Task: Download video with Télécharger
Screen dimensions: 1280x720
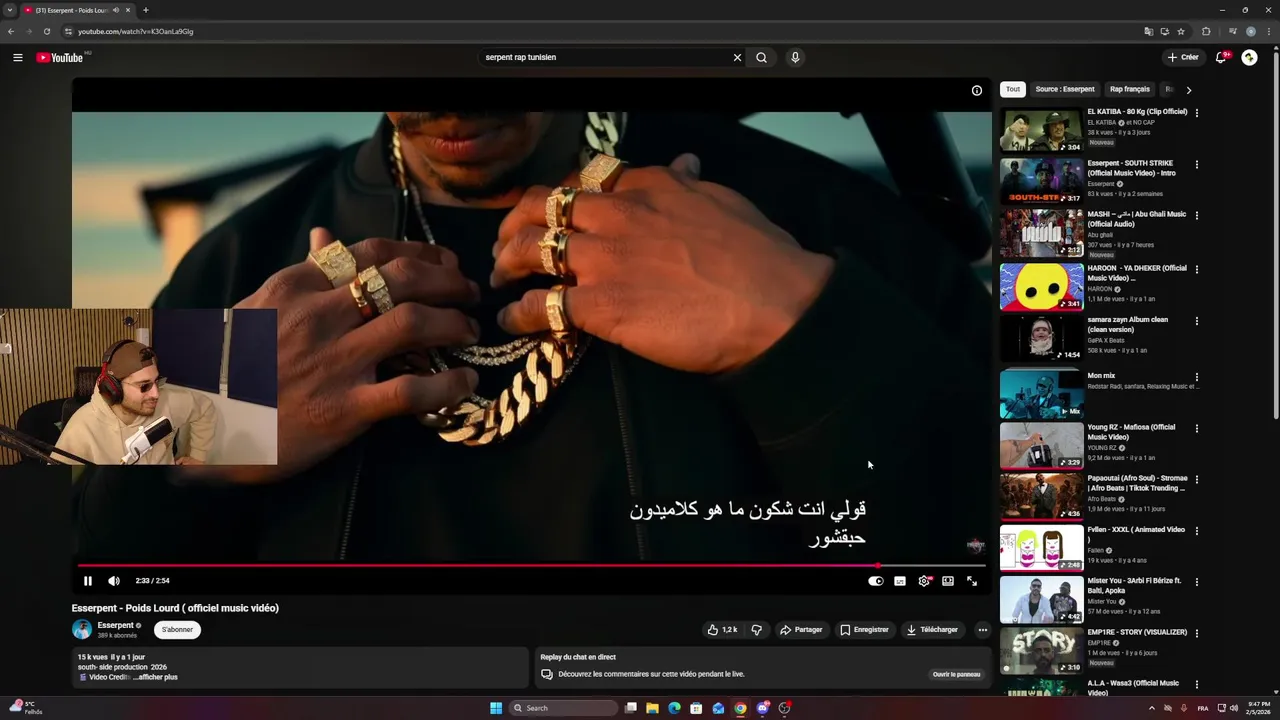Action: pyautogui.click(x=932, y=630)
